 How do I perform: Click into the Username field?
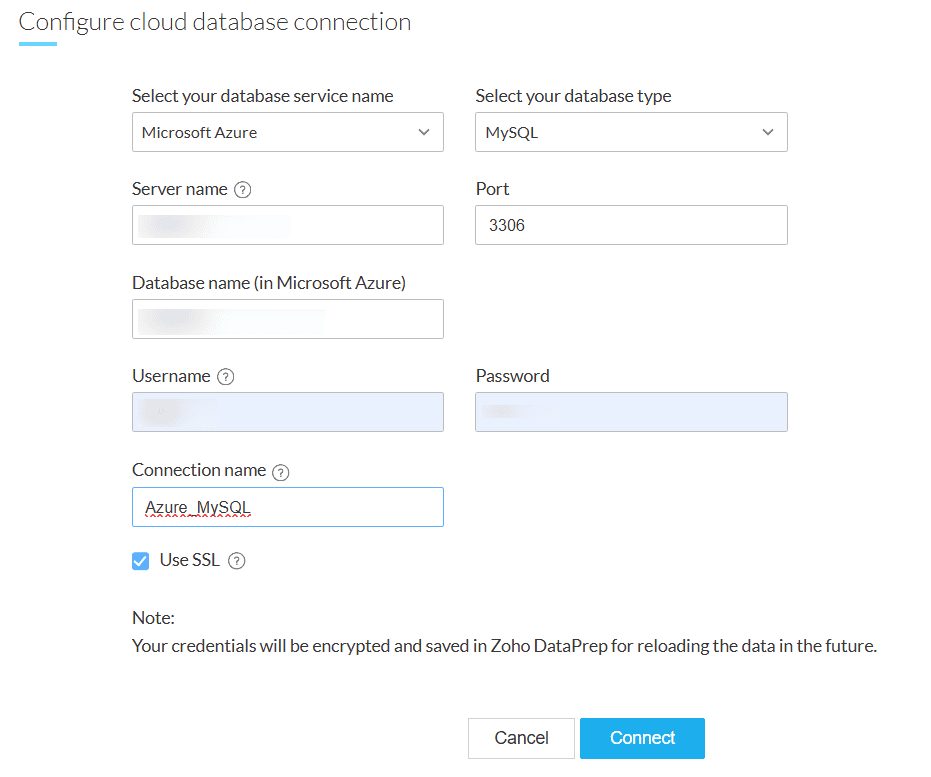287,412
